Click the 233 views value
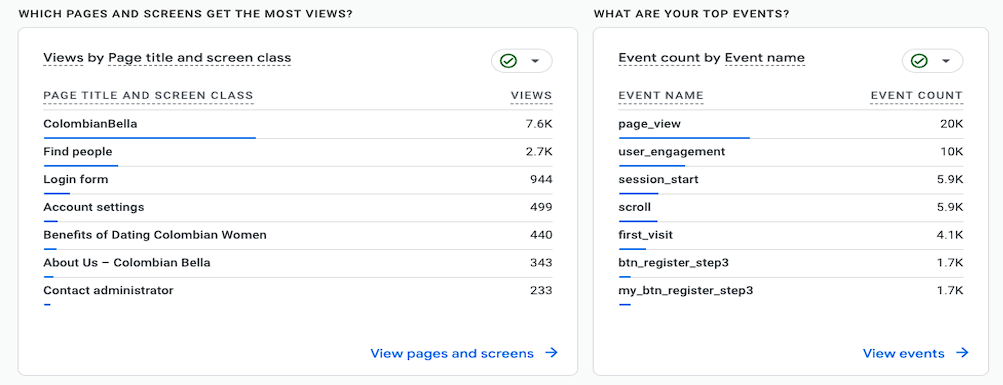Viewport: 1003px width, 385px height. [541, 290]
